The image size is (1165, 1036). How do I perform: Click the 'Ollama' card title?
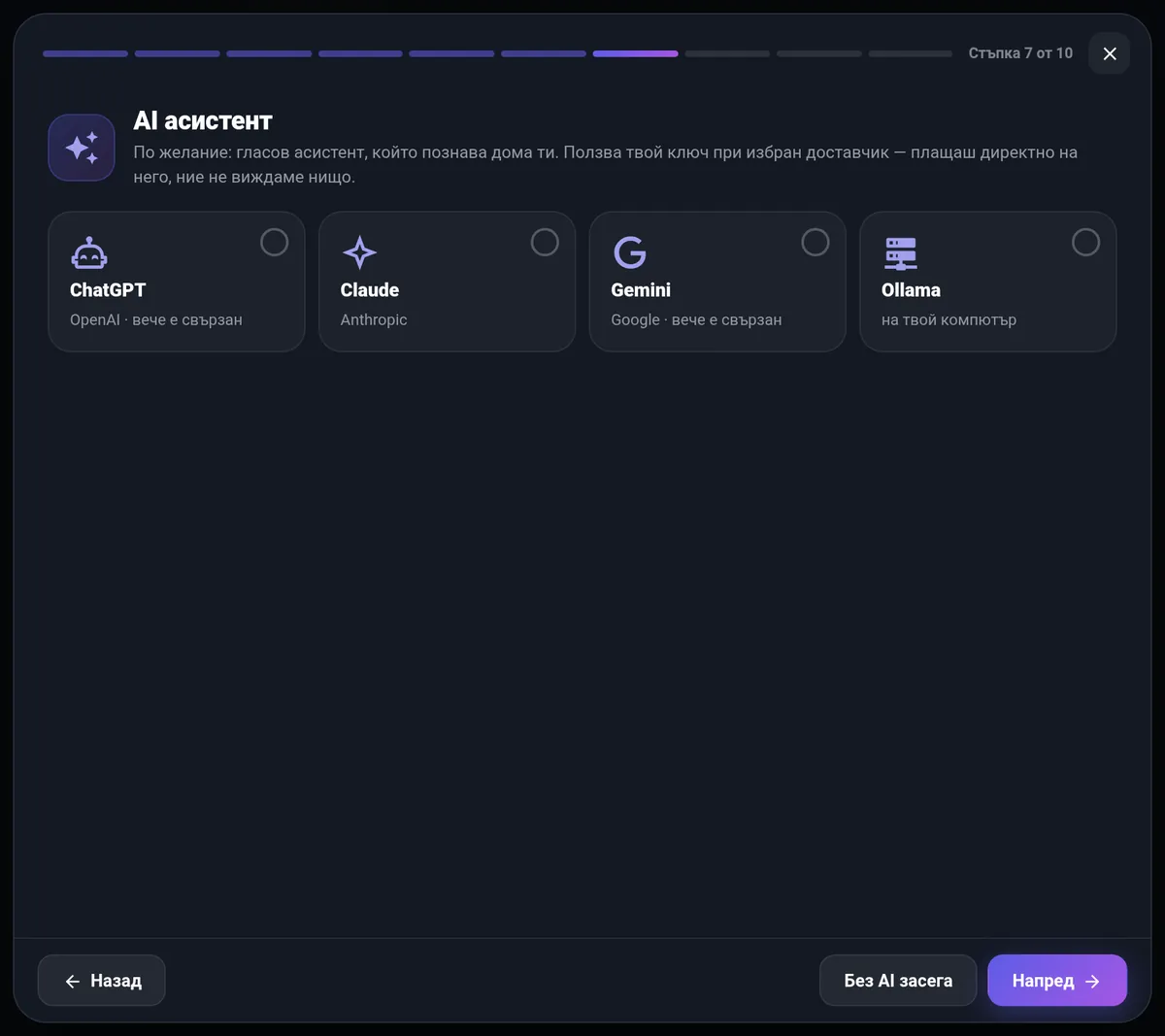[x=911, y=289]
